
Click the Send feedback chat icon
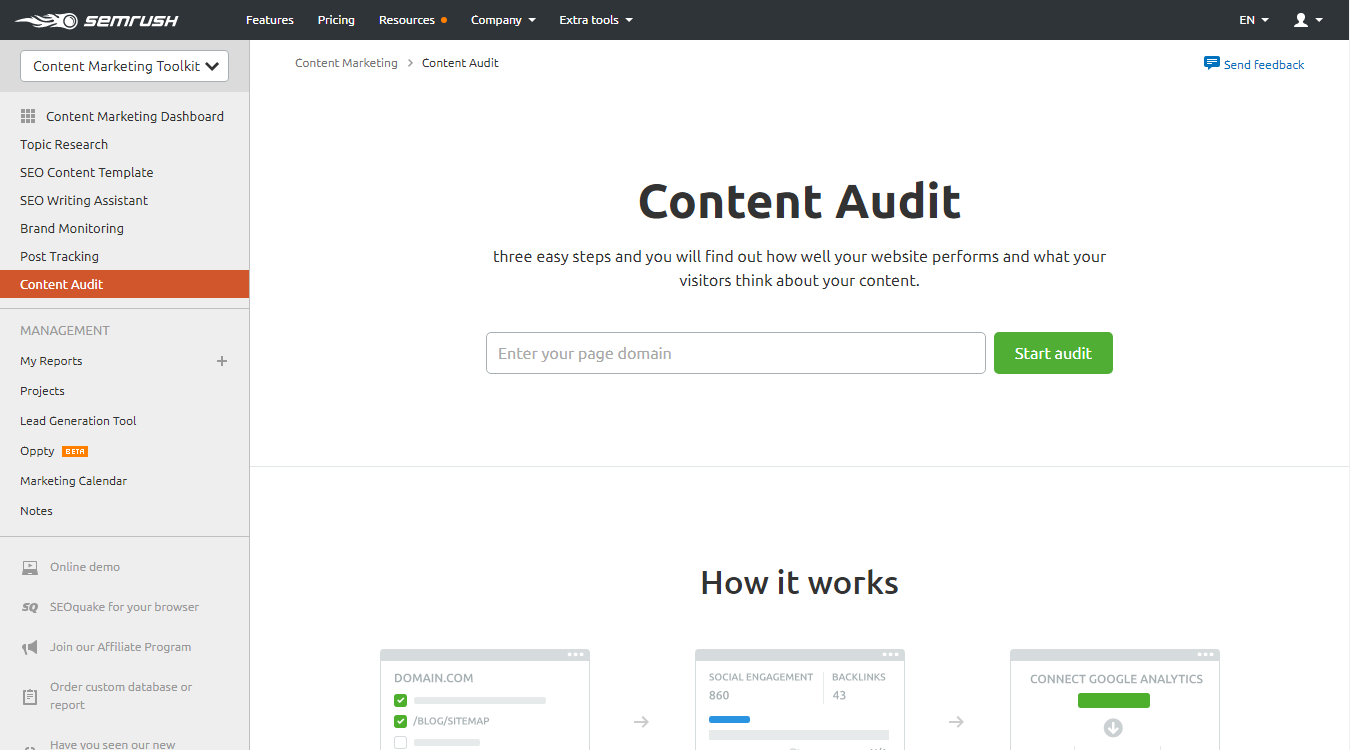coord(1211,63)
